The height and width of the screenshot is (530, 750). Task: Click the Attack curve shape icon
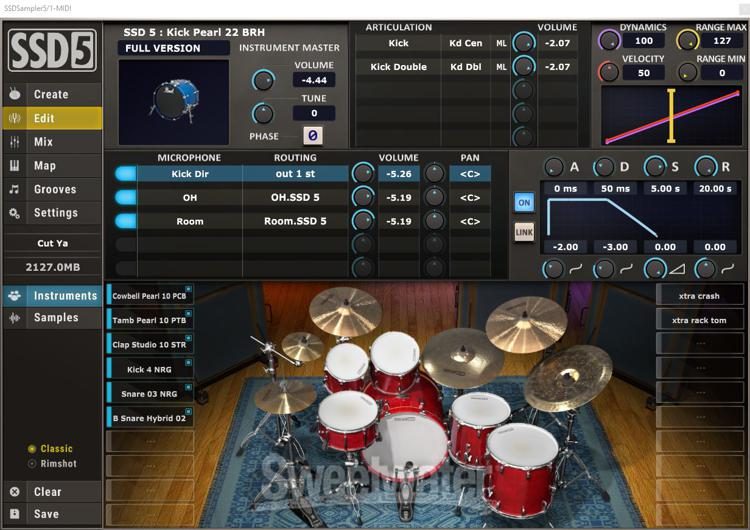click(x=576, y=269)
